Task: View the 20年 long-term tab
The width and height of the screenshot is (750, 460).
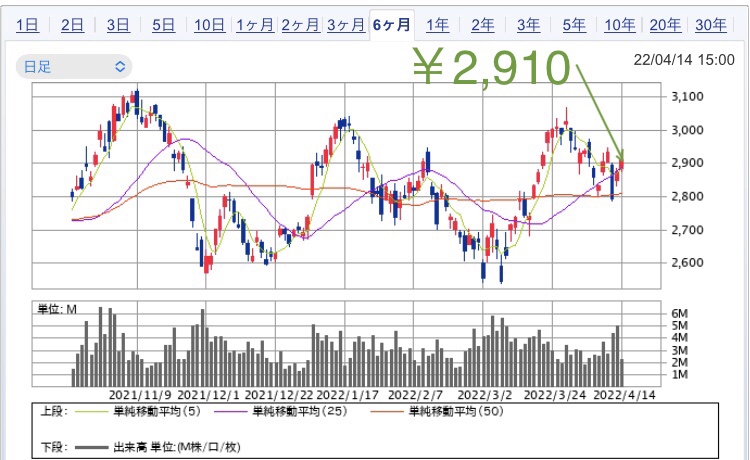Action: pyautogui.click(x=665, y=25)
